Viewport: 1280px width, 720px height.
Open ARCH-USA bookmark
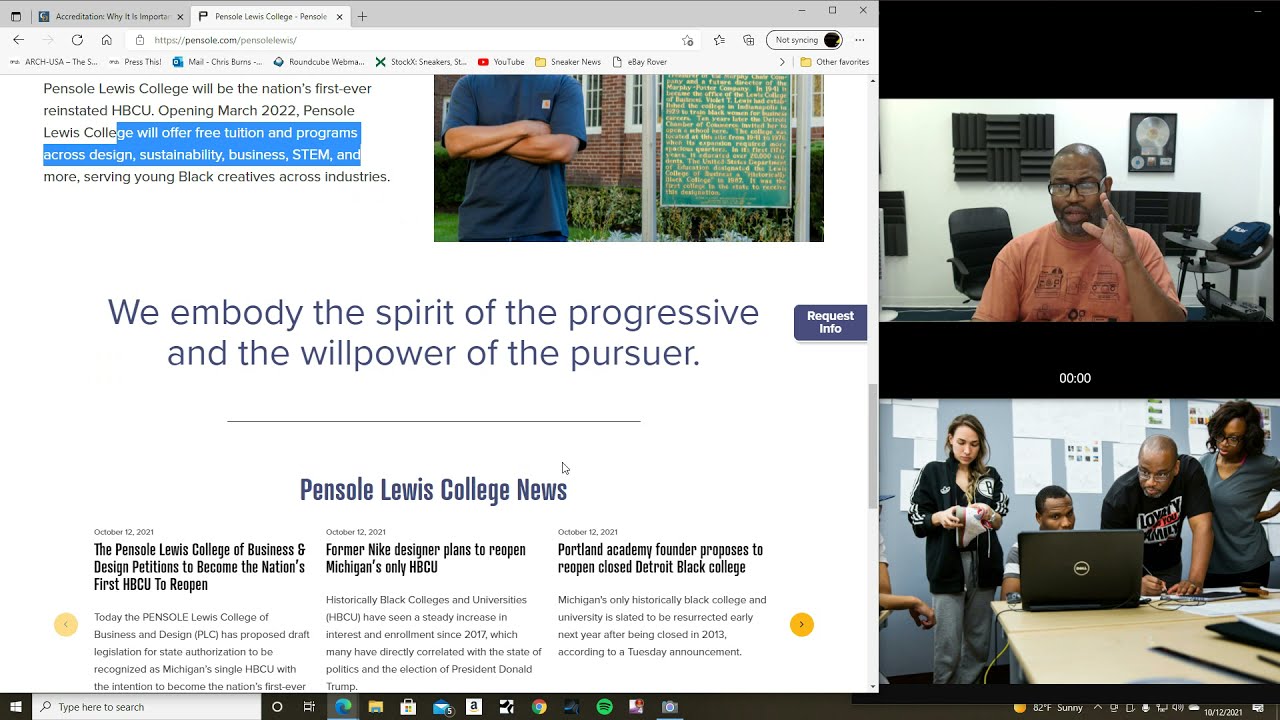click(54, 62)
